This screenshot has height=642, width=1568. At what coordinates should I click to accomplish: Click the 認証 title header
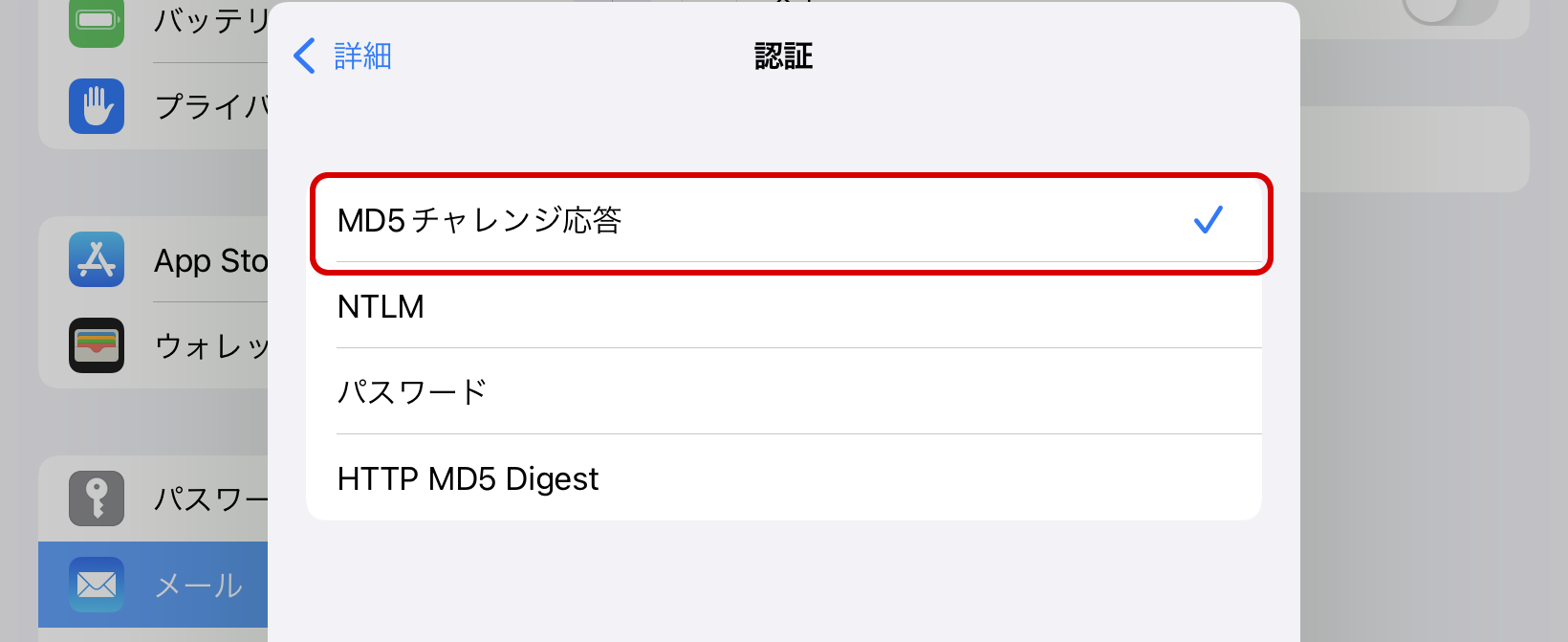784,56
